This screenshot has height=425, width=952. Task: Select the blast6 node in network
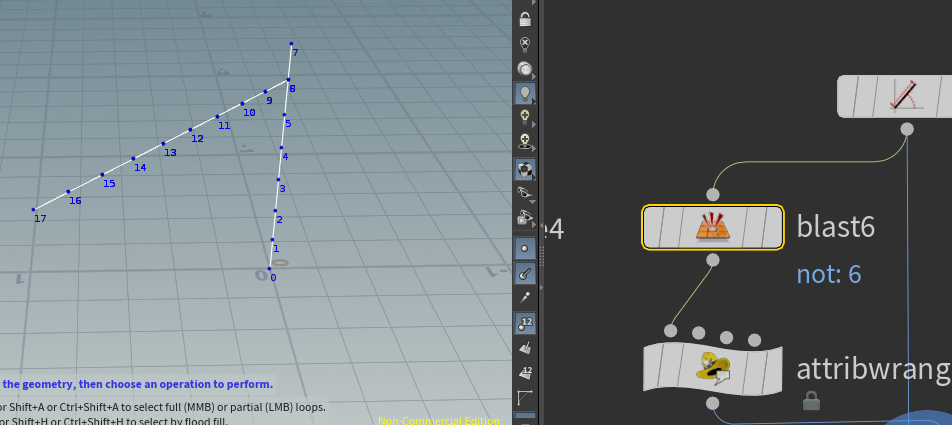point(713,228)
